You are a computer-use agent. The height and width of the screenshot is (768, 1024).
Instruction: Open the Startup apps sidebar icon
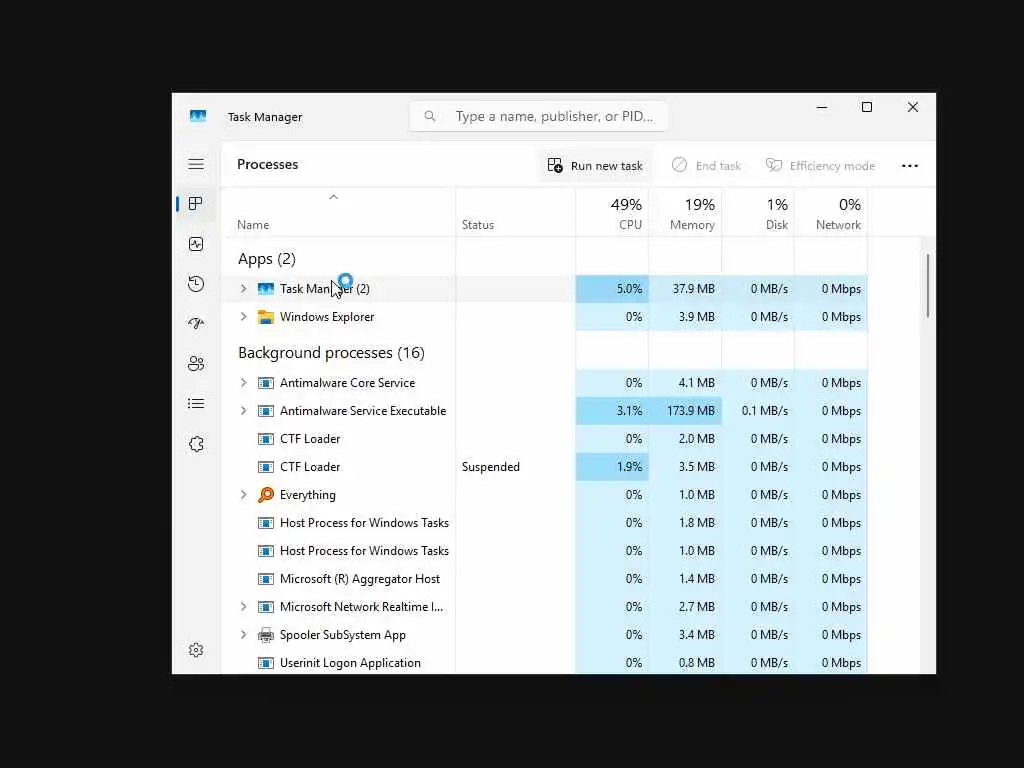pyautogui.click(x=196, y=324)
